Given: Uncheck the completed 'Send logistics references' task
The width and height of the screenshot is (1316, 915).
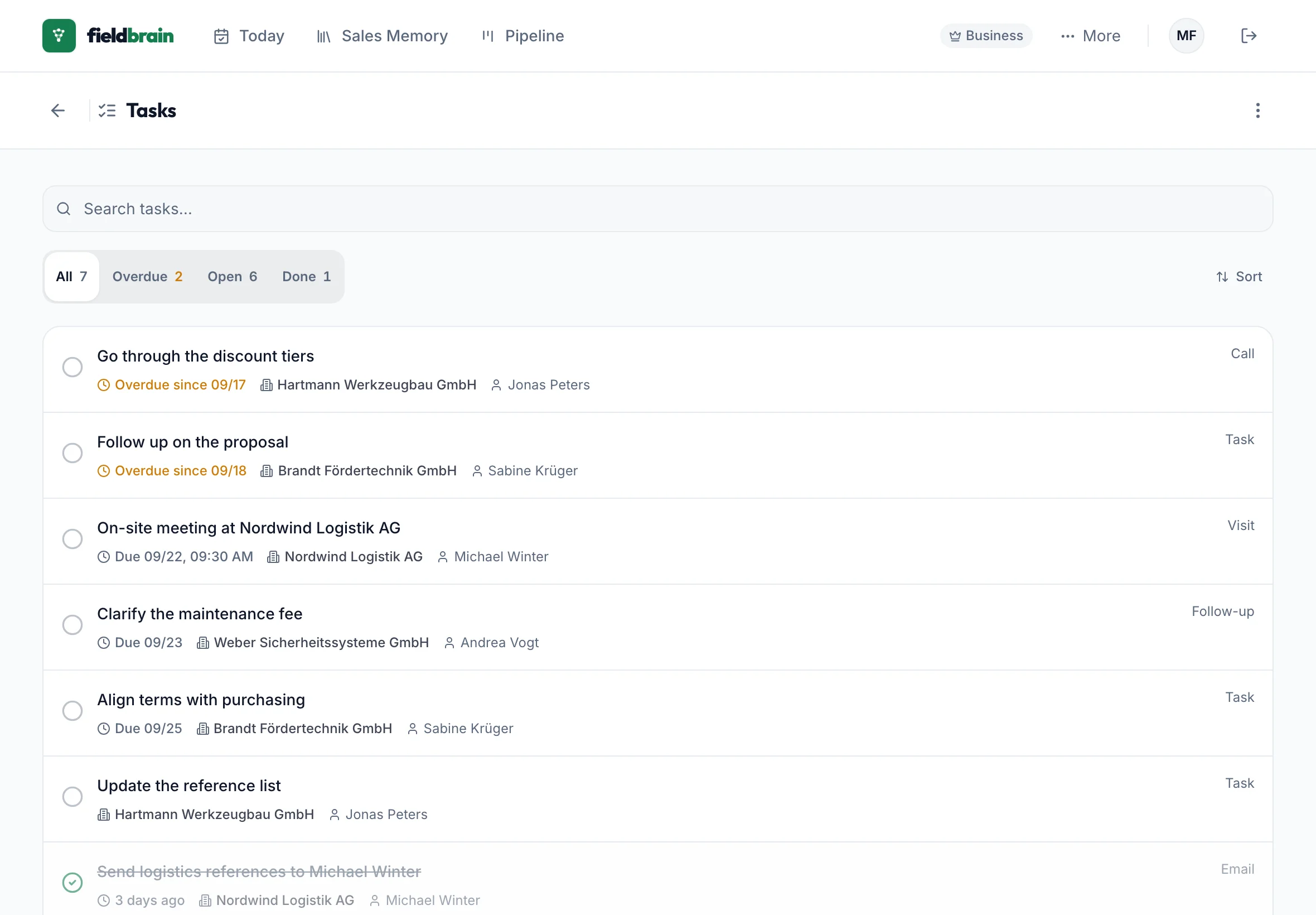Looking at the screenshot, I should (x=72, y=882).
